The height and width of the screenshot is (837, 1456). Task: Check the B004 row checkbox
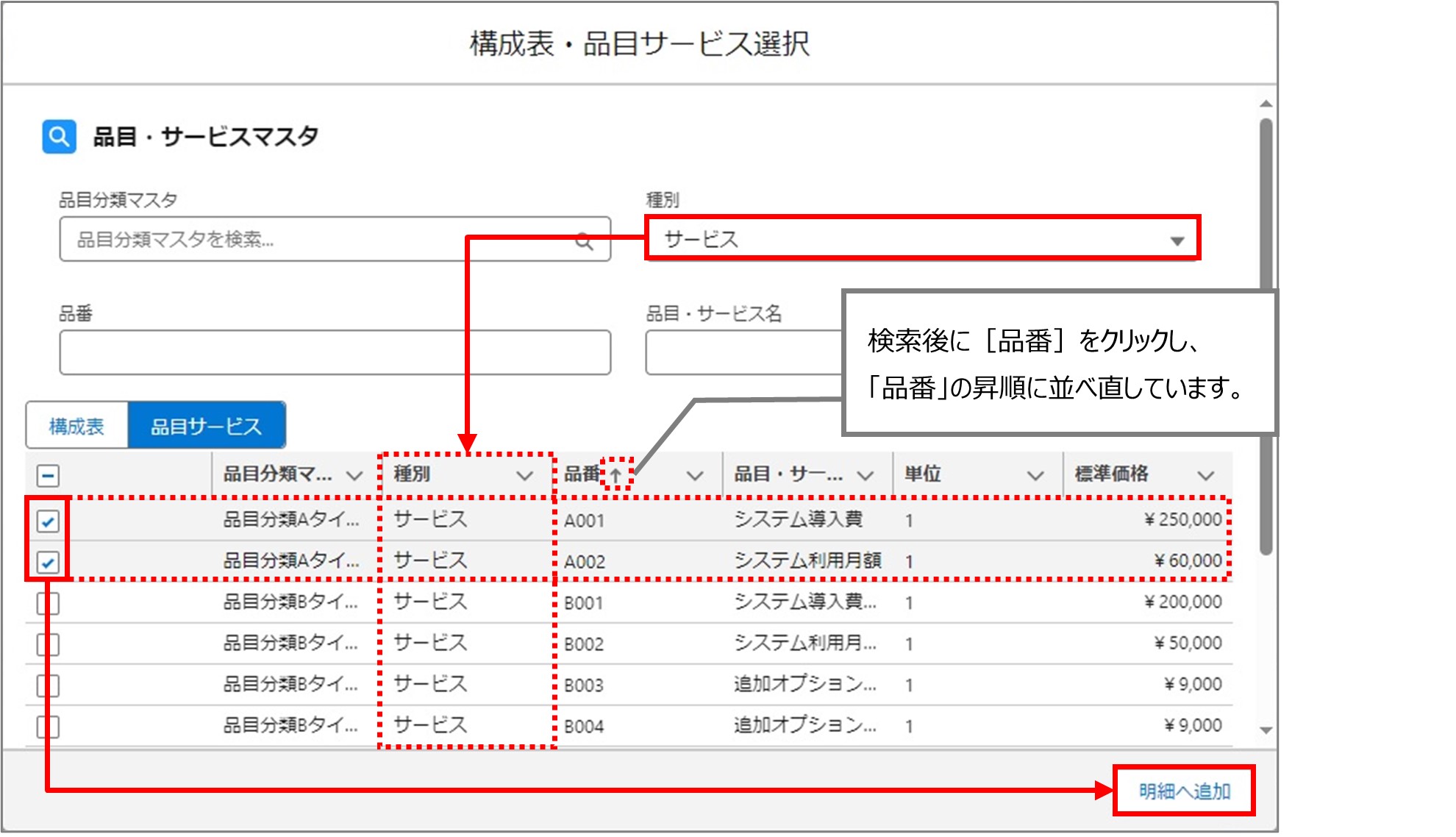tap(49, 727)
